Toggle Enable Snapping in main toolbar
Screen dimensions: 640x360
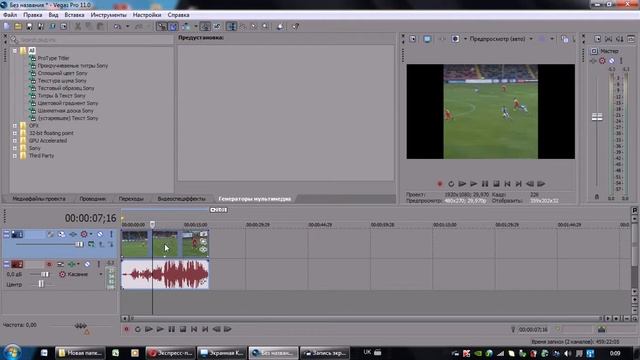tap(162, 27)
